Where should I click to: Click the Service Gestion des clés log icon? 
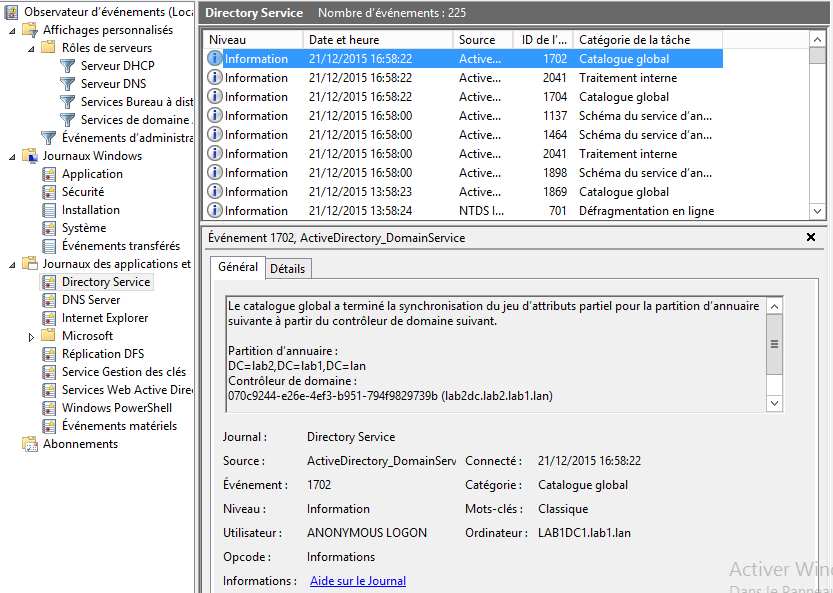tap(49, 372)
